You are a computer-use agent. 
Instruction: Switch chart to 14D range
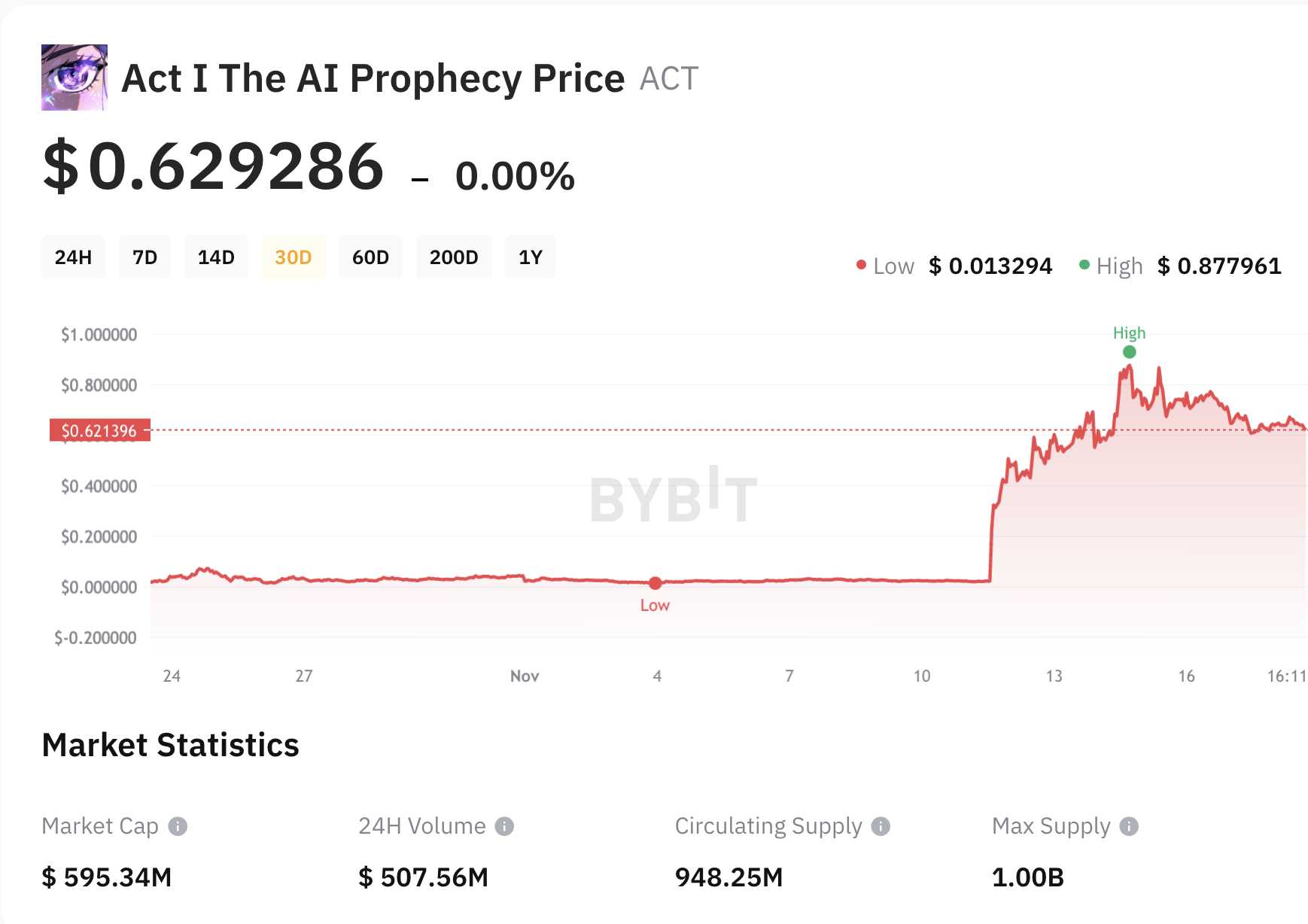[x=216, y=257]
